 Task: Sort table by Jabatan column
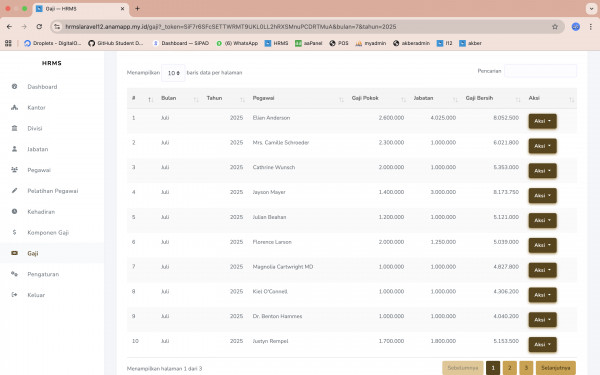[x=435, y=98]
